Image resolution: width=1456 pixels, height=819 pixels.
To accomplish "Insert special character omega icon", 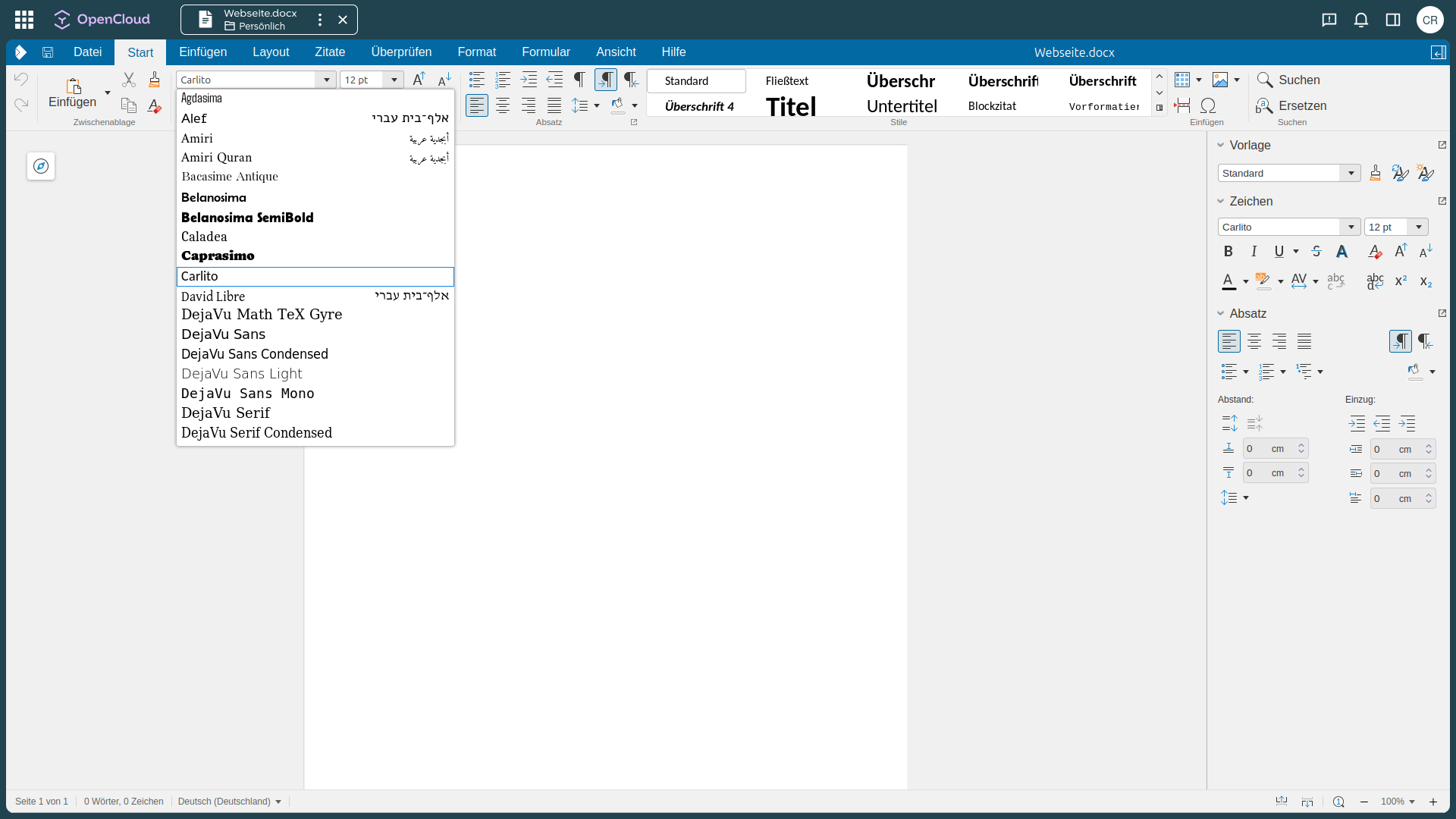I will pos(1208,105).
